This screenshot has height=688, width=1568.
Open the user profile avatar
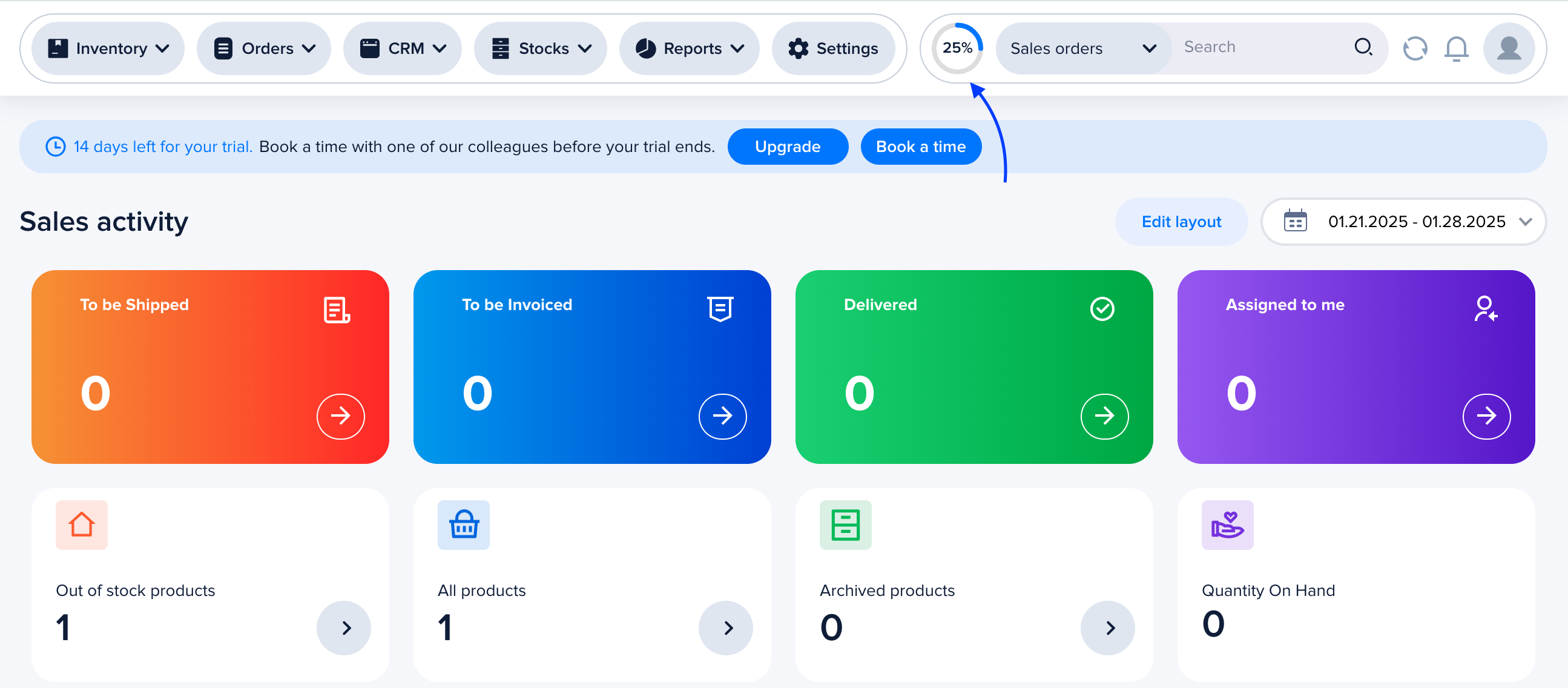pyautogui.click(x=1508, y=48)
